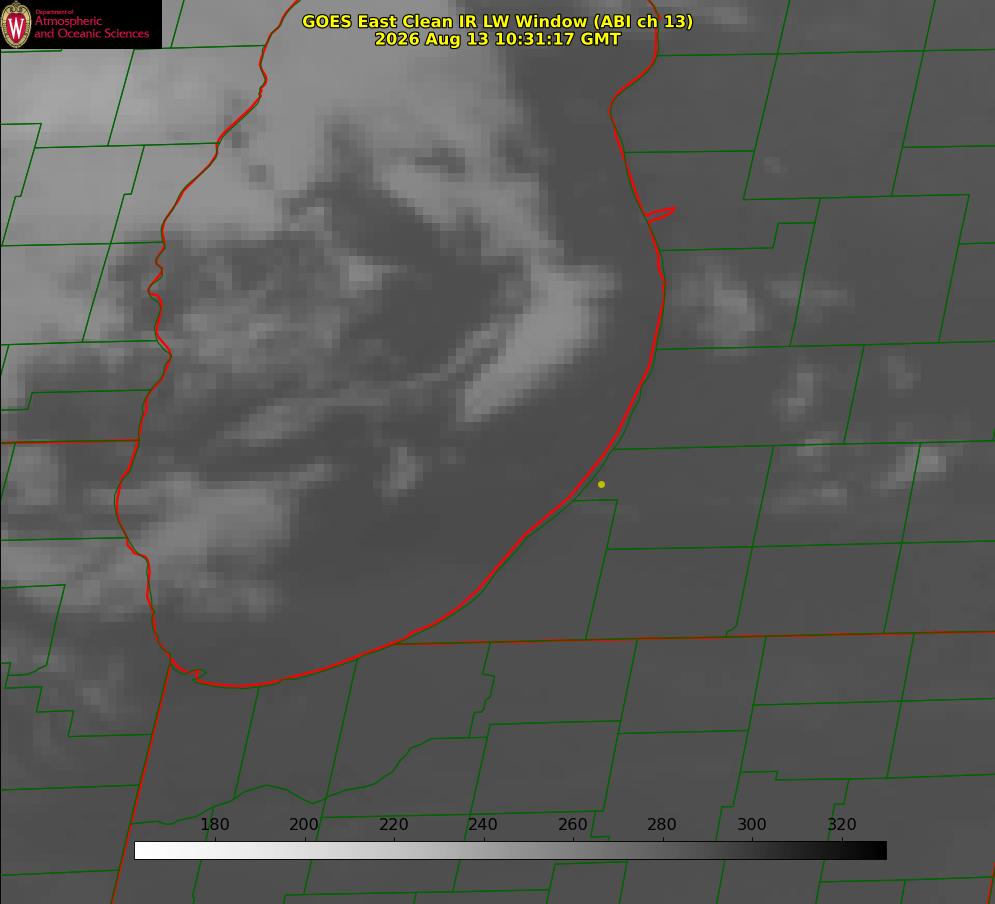This screenshot has width=995, height=904.
Task: Click the yellow dot marker near shoreline
Action: pos(602,484)
